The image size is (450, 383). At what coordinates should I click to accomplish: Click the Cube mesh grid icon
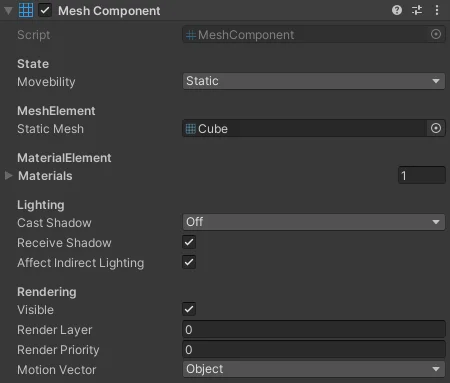tap(191, 129)
